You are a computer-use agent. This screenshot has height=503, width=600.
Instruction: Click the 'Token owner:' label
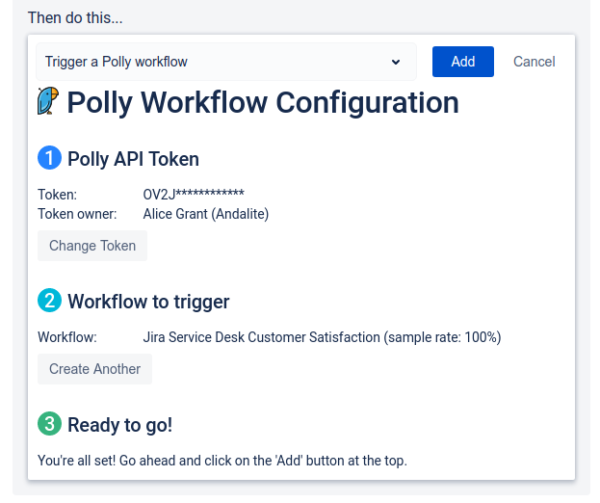[x=77, y=214]
